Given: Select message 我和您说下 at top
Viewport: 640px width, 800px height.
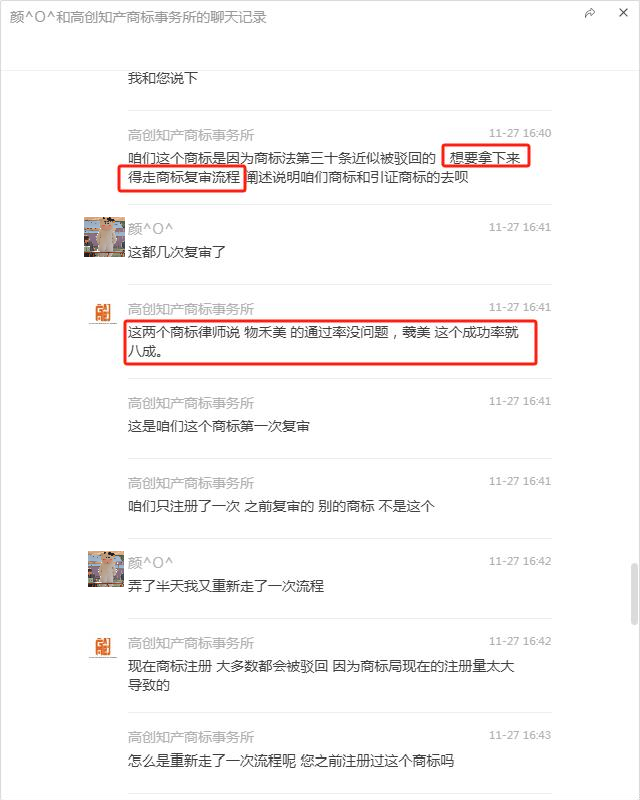Looking at the screenshot, I should 162,78.
